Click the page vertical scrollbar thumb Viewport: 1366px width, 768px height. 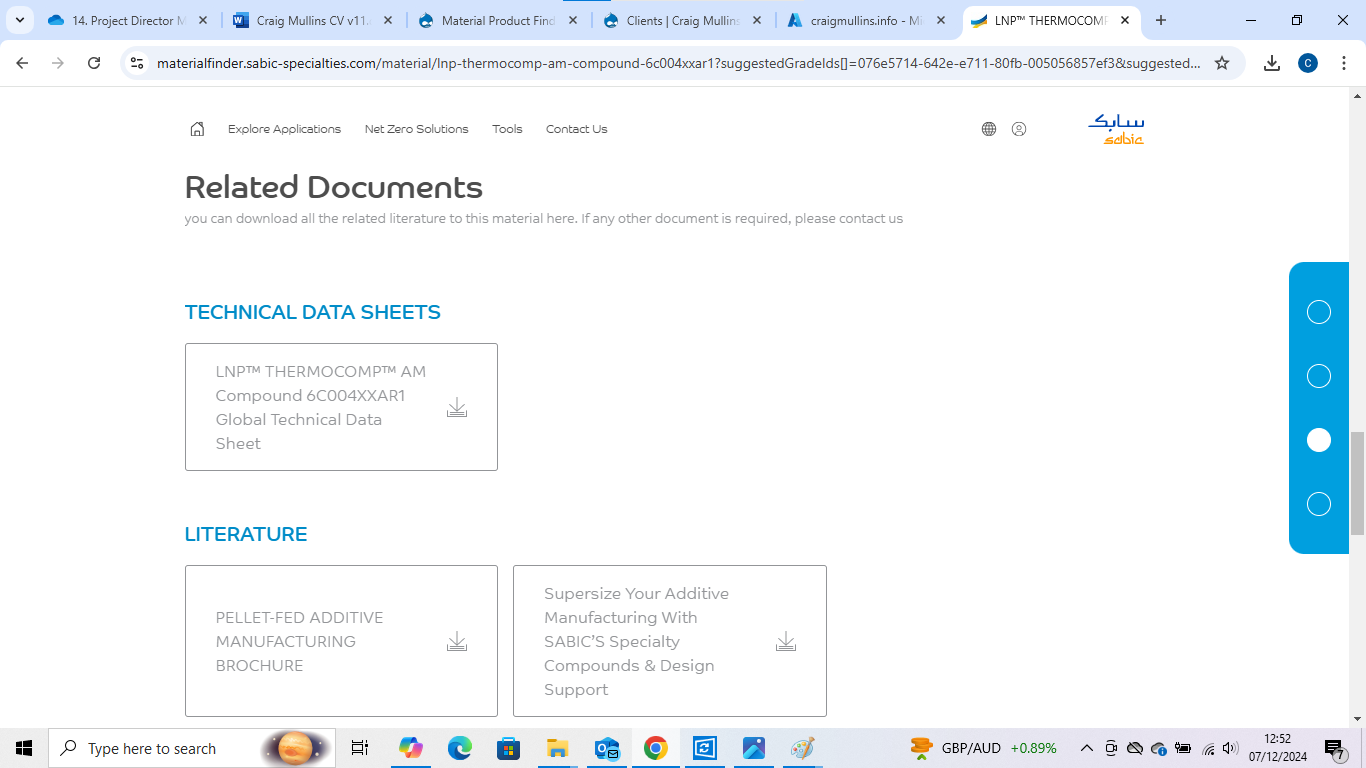[1357, 483]
